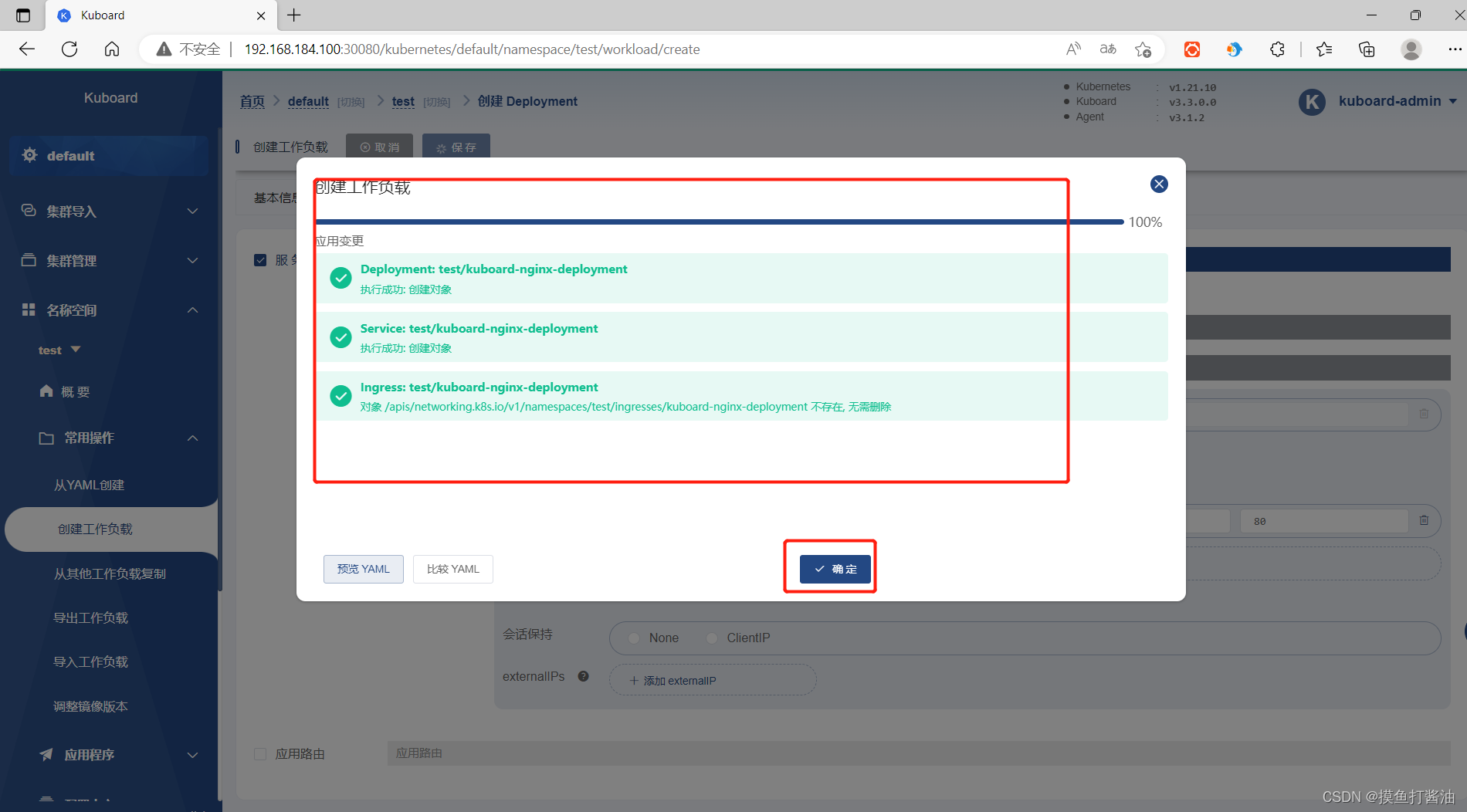Add page to favorites star icon
This screenshot has width=1467, height=812.
1143,49
